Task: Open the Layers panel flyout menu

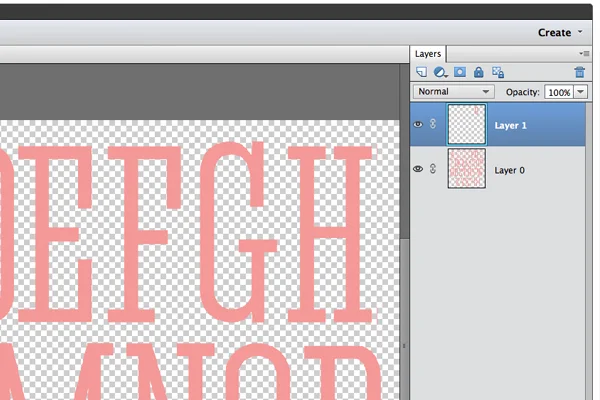Action: coord(584,54)
